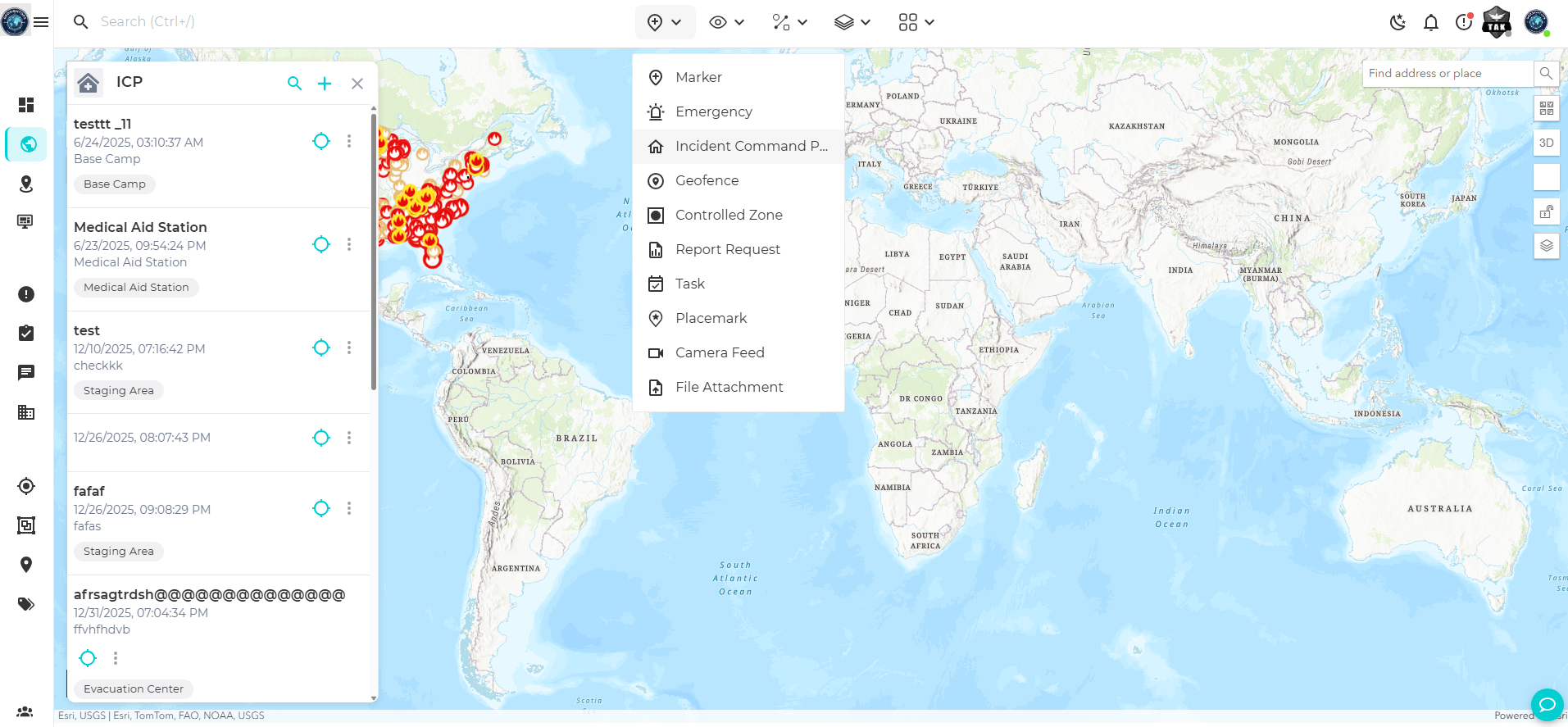Open more options for test entry
The height and width of the screenshot is (727, 1568).
tap(349, 348)
